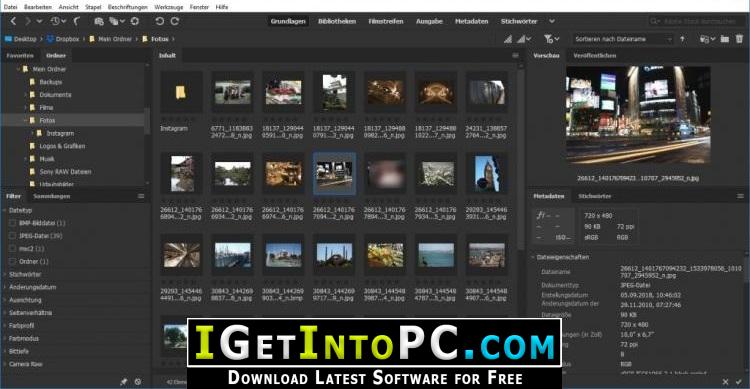Image resolution: width=750 pixels, height=389 pixels.
Task: Click the boomerang return icon
Action: (x=77, y=21)
